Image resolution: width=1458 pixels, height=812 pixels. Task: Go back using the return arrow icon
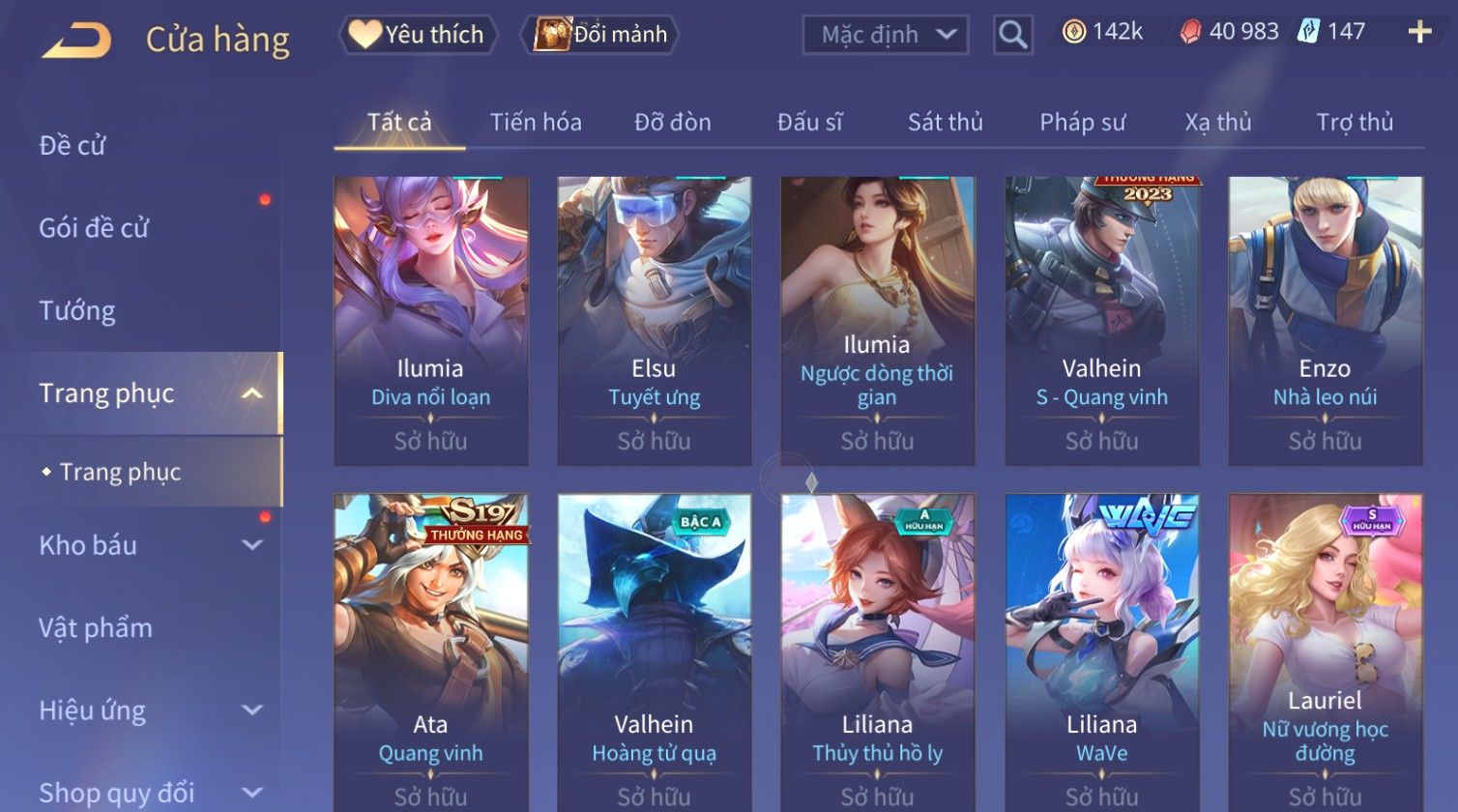point(76,40)
